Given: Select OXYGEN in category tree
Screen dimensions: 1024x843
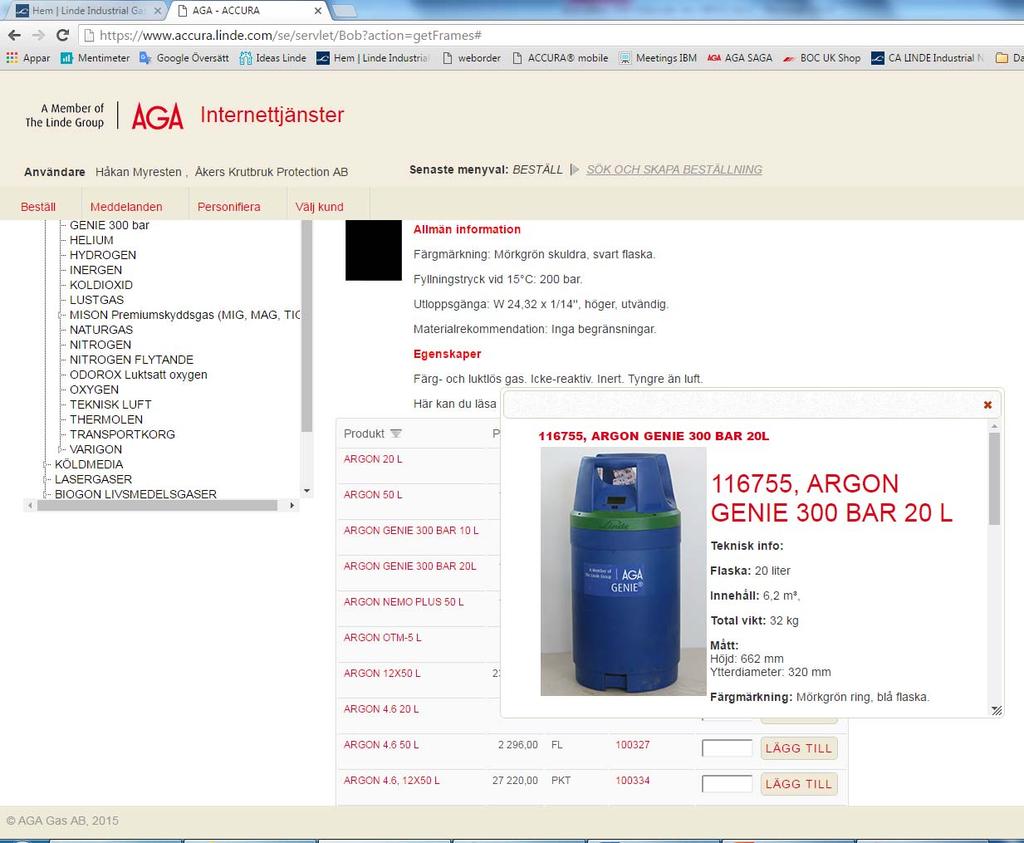Looking at the screenshot, I should 94,390.
